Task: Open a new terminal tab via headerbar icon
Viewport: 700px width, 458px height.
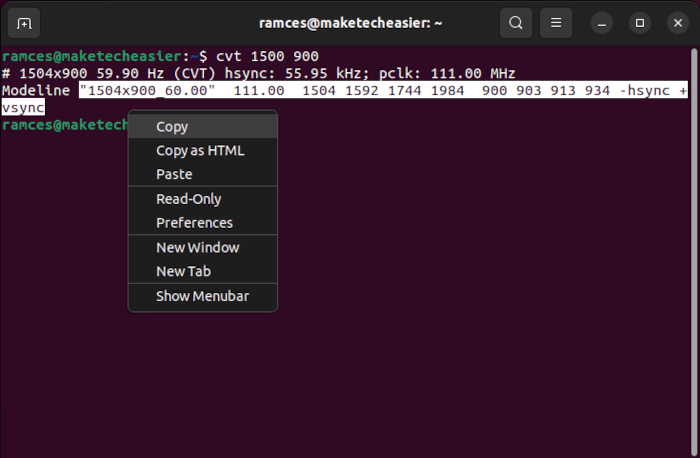Action: [x=24, y=23]
